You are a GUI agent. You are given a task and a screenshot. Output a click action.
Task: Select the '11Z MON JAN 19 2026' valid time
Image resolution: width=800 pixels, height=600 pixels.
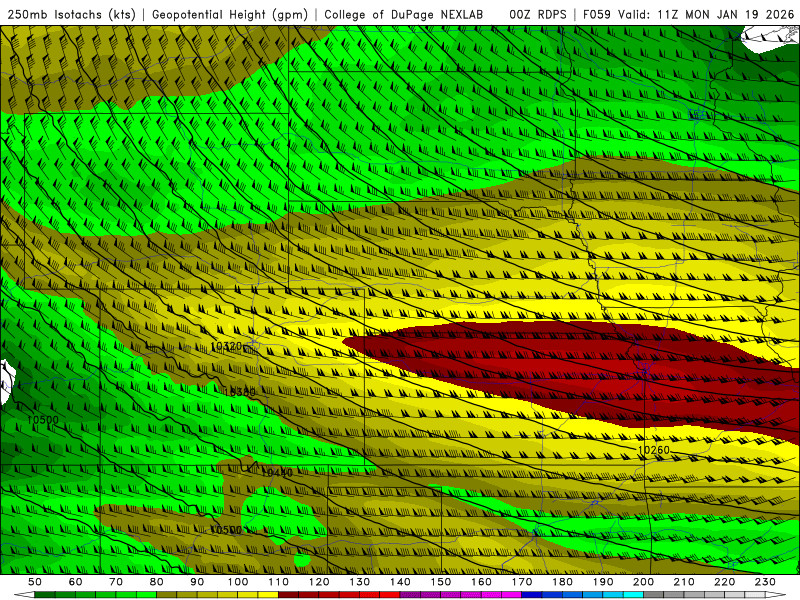[x=726, y=15]
